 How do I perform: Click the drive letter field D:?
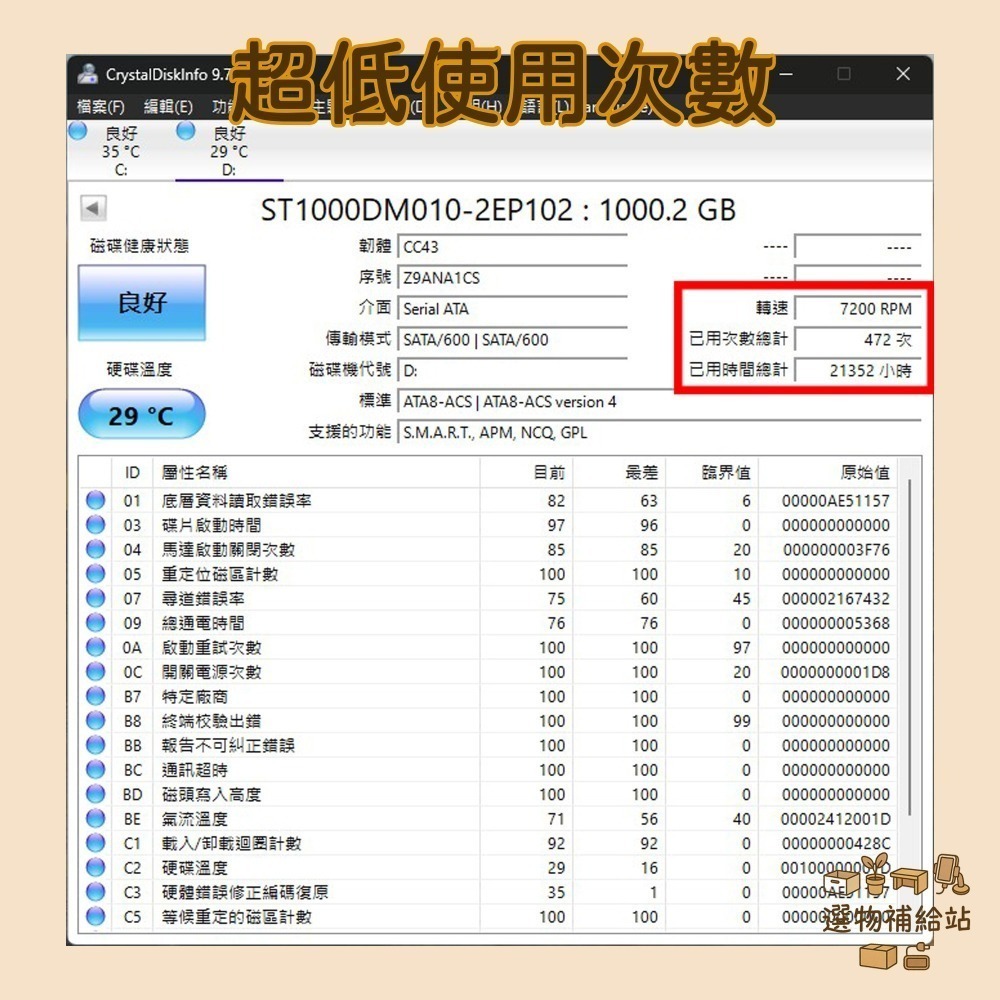point(512,371)
